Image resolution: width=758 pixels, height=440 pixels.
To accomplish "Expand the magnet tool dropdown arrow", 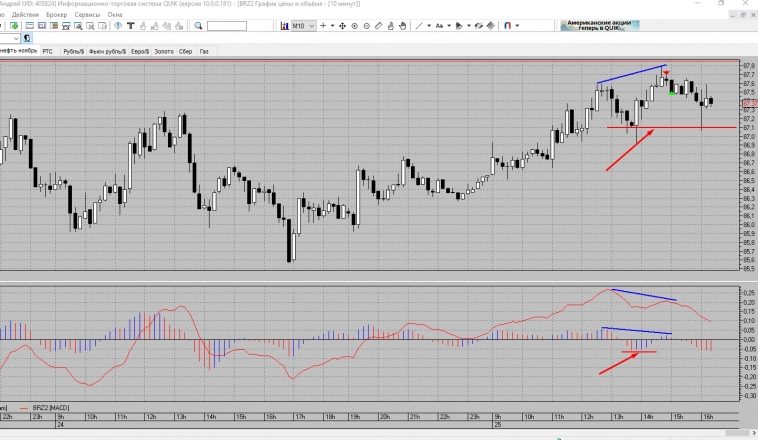I will tap(517, 24).
